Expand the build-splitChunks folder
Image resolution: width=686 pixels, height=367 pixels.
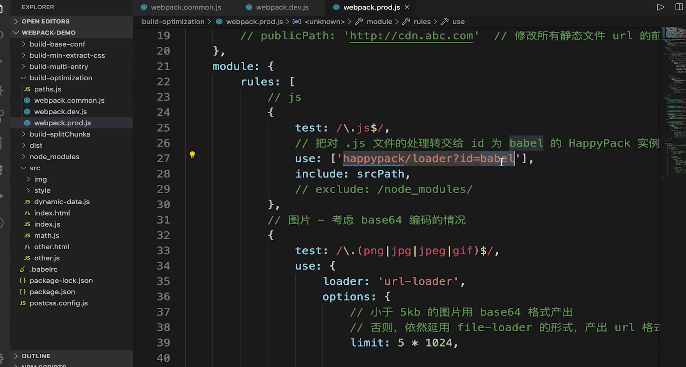(60, 134)
